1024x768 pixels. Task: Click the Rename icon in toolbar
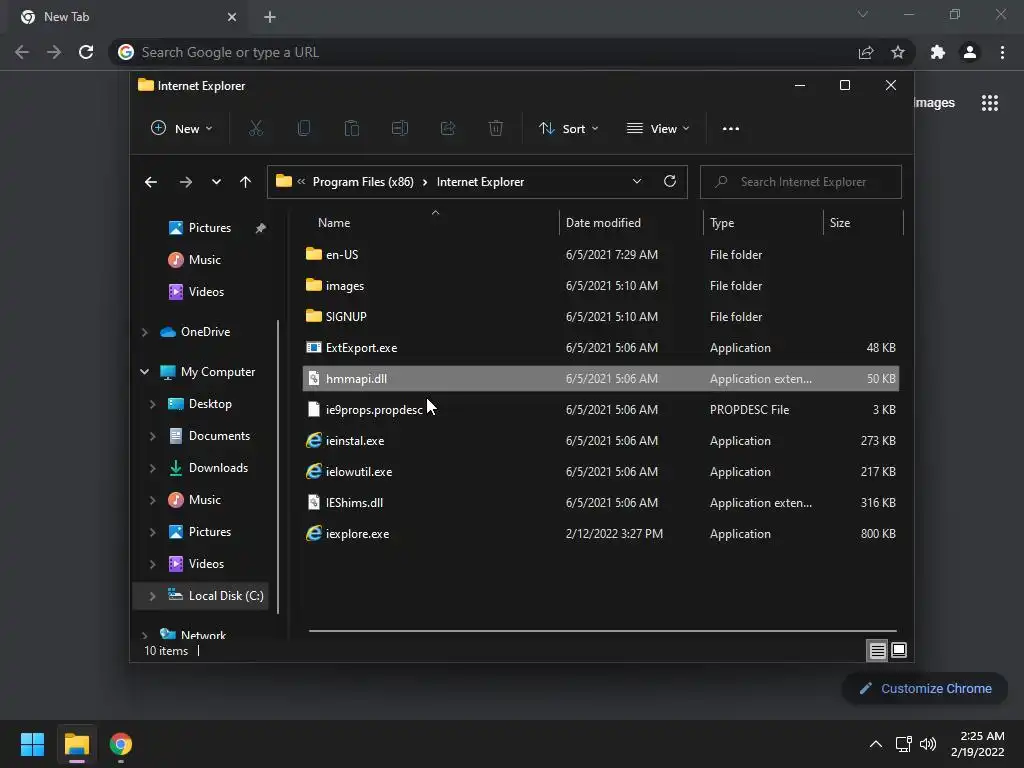(400, 129)
